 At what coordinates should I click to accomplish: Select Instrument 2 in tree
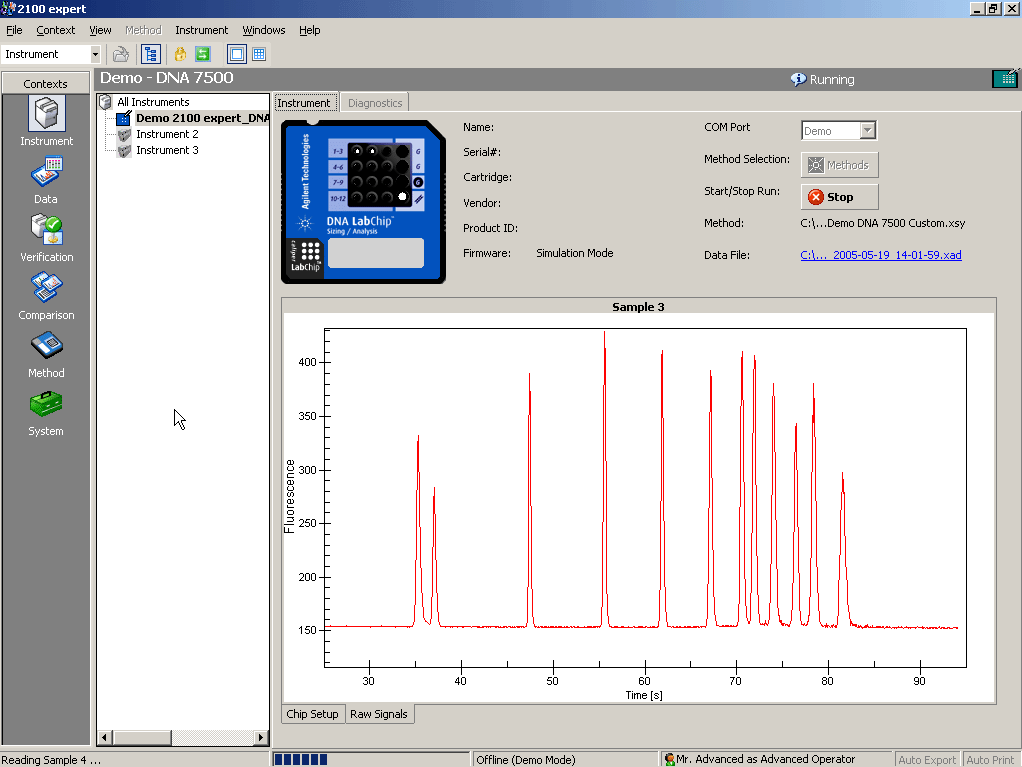pos(167,134)
